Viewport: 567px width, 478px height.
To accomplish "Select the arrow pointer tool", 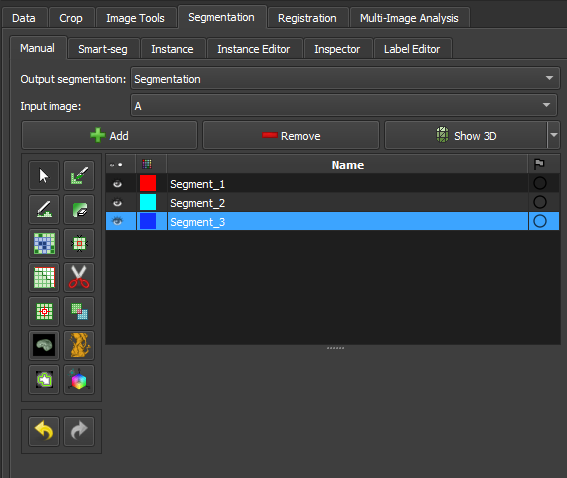I will click(44, 176).
